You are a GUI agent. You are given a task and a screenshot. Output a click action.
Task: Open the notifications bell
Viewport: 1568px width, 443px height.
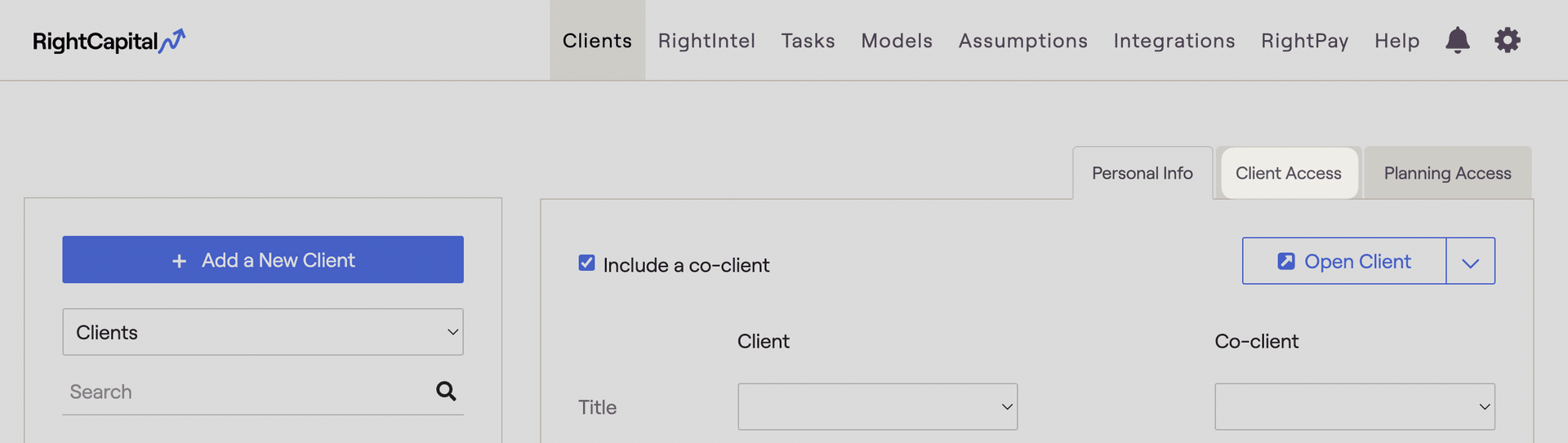pos(1457,40)
